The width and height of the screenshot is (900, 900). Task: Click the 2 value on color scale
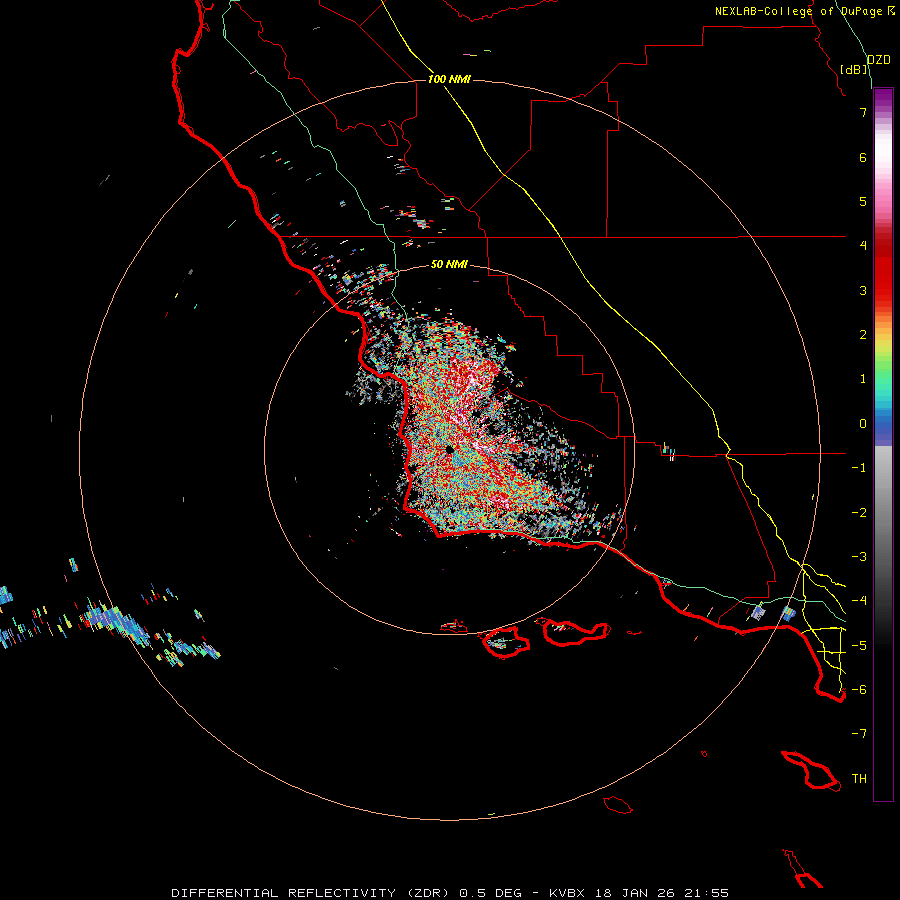pyautogui.click(x=863, y=335)
